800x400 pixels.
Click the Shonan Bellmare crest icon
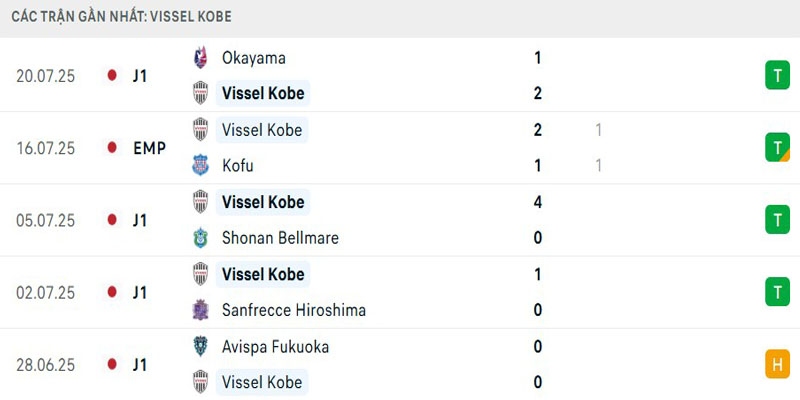[201, 238]
